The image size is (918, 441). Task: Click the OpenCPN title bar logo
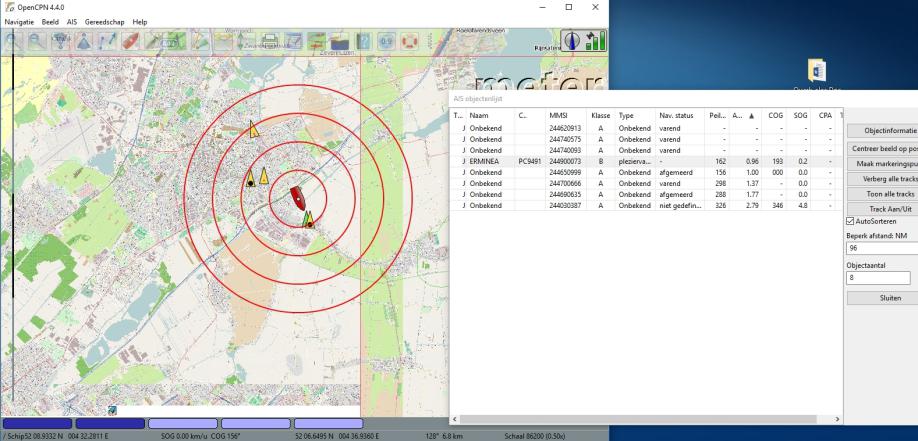(9, 7)
